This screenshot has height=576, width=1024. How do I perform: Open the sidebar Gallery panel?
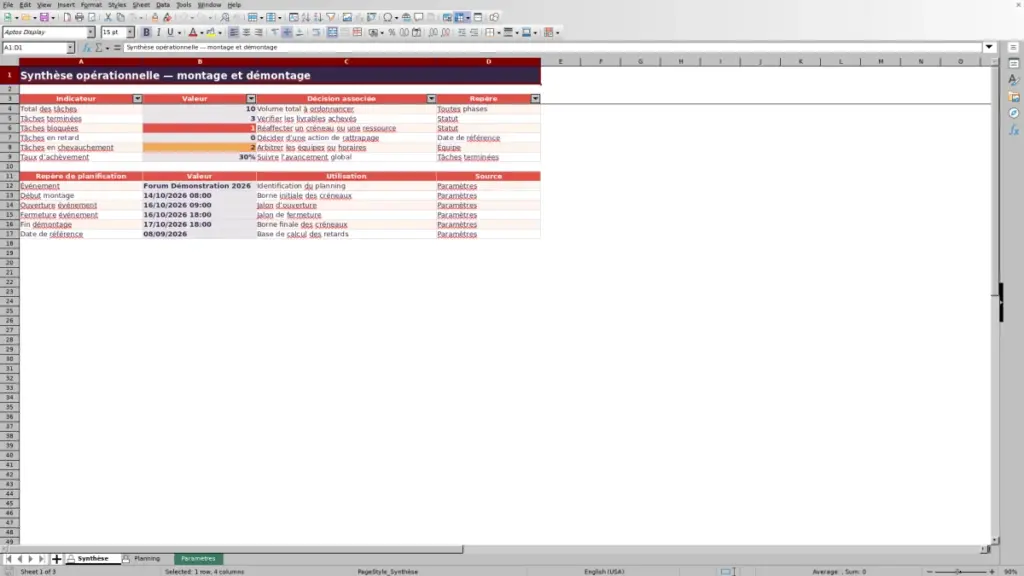[1014, 97]
